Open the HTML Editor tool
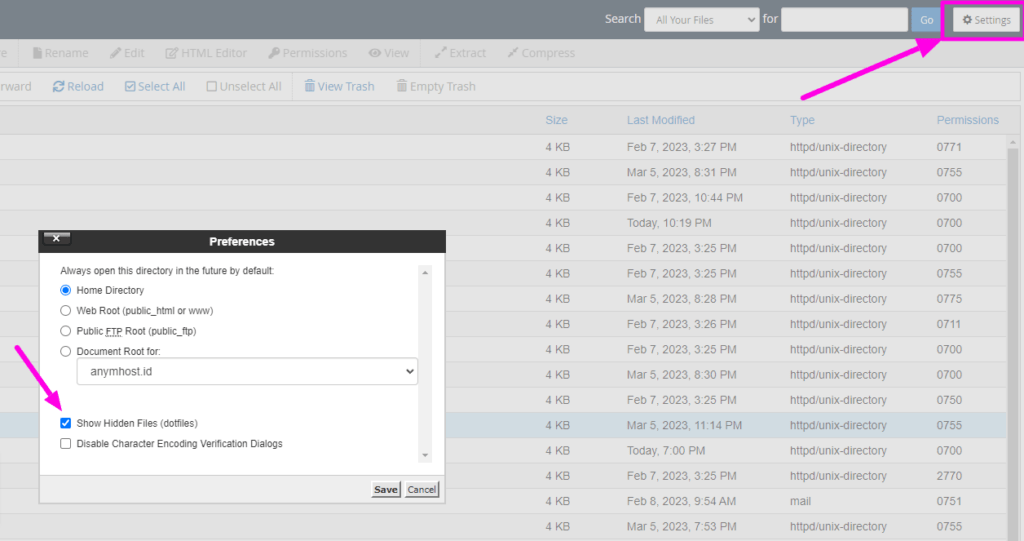Image resolution: width=1024 pixels, height=541 pixels. point(173,53)
